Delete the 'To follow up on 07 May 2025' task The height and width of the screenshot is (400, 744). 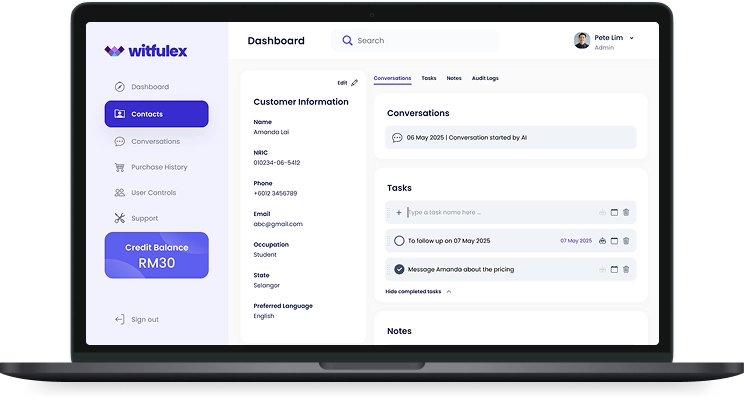click(627, 241)
